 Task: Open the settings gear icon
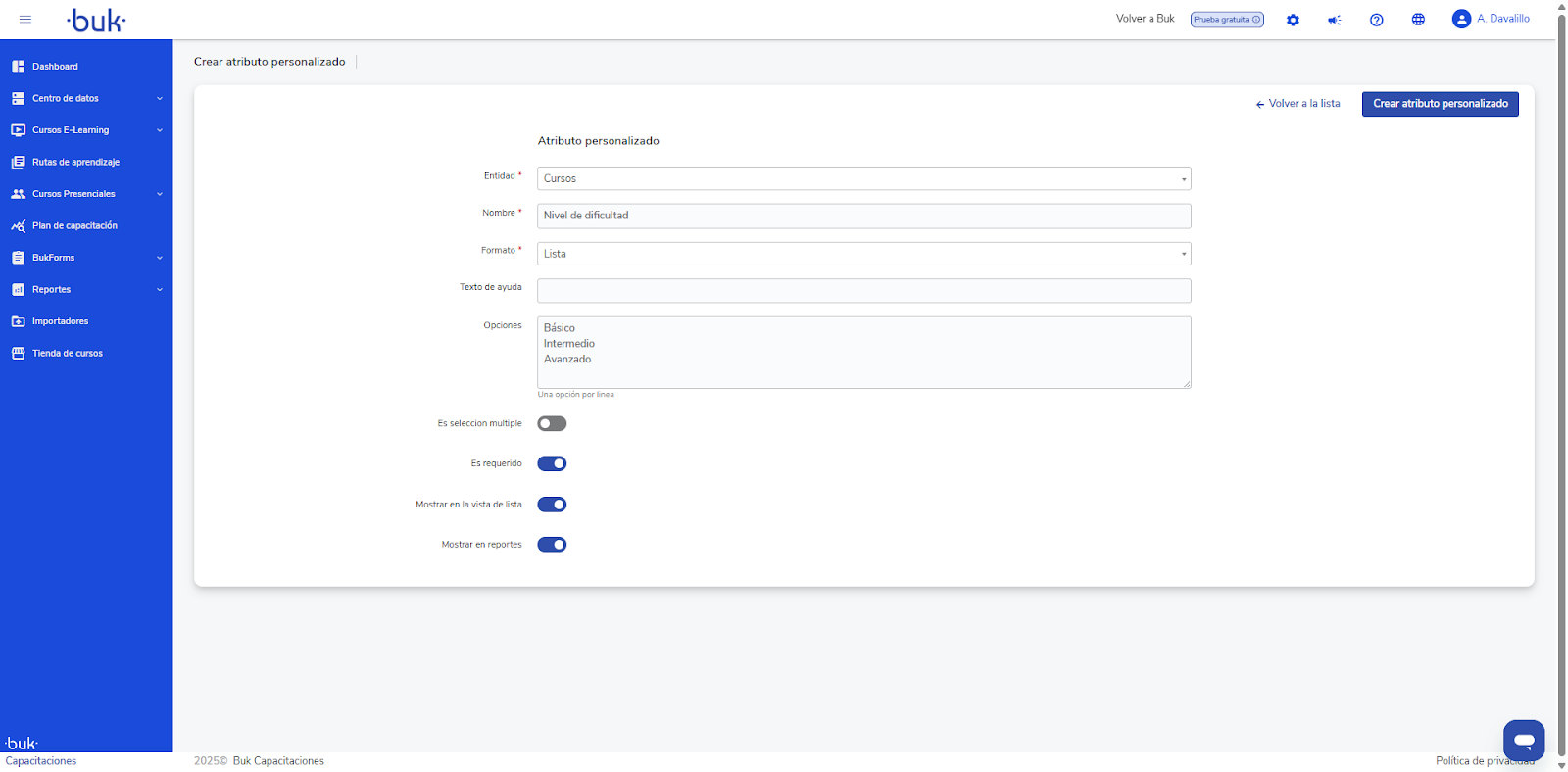1293,20
